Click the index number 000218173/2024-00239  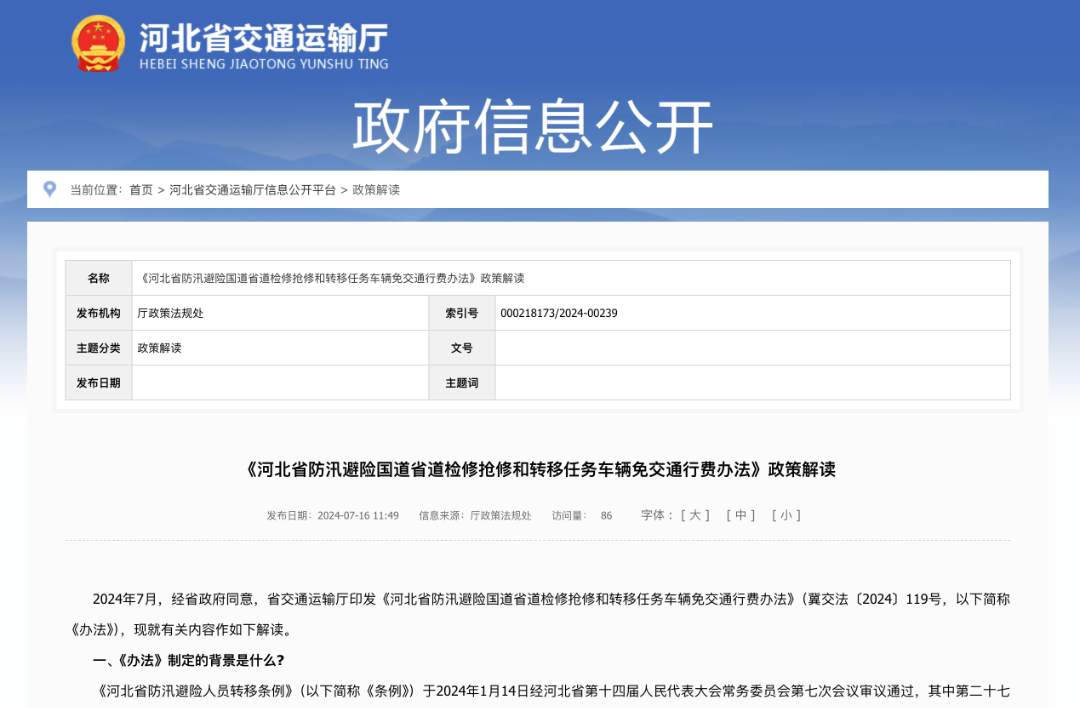click(559, 313)
